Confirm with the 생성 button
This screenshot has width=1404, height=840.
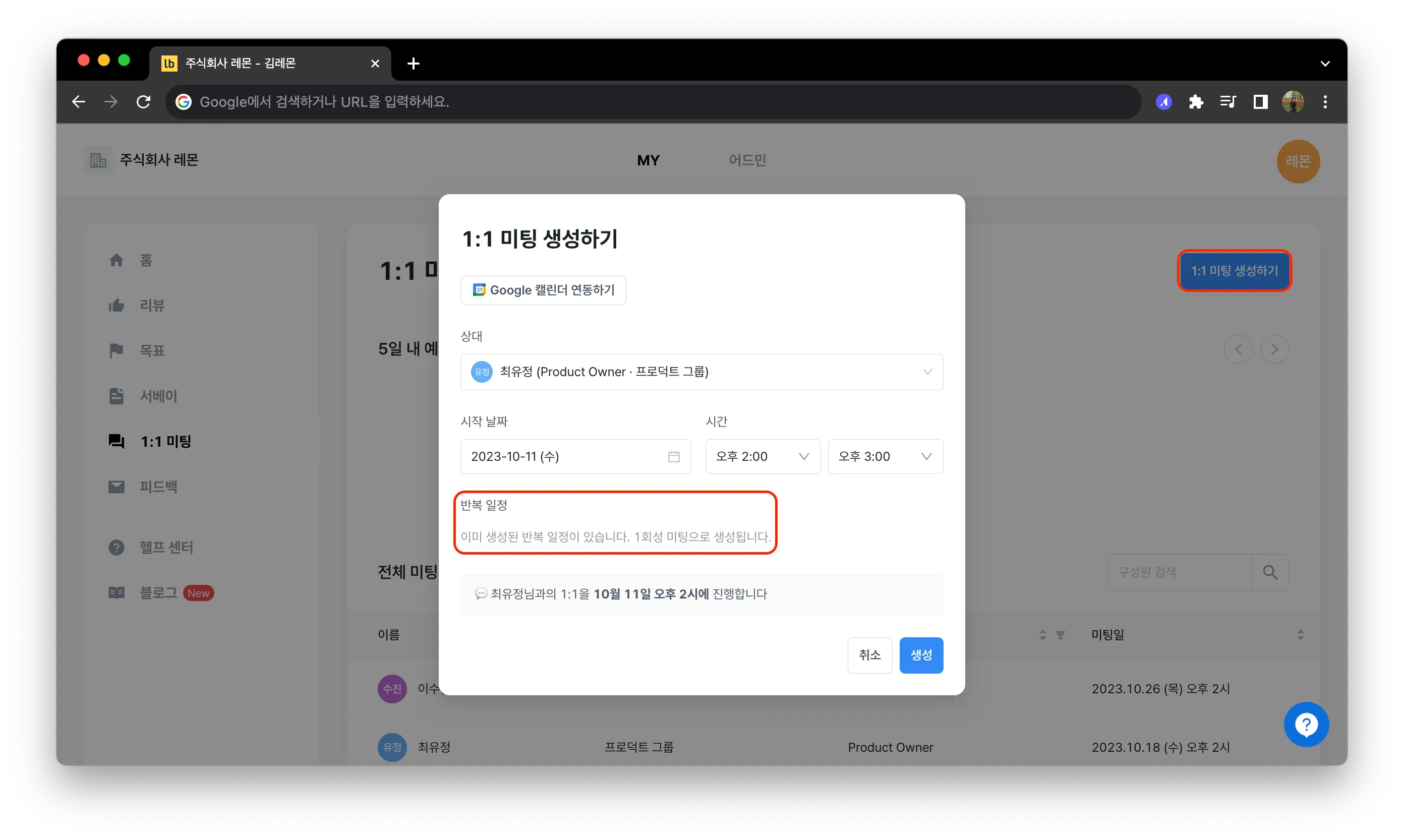pos(921,655)
